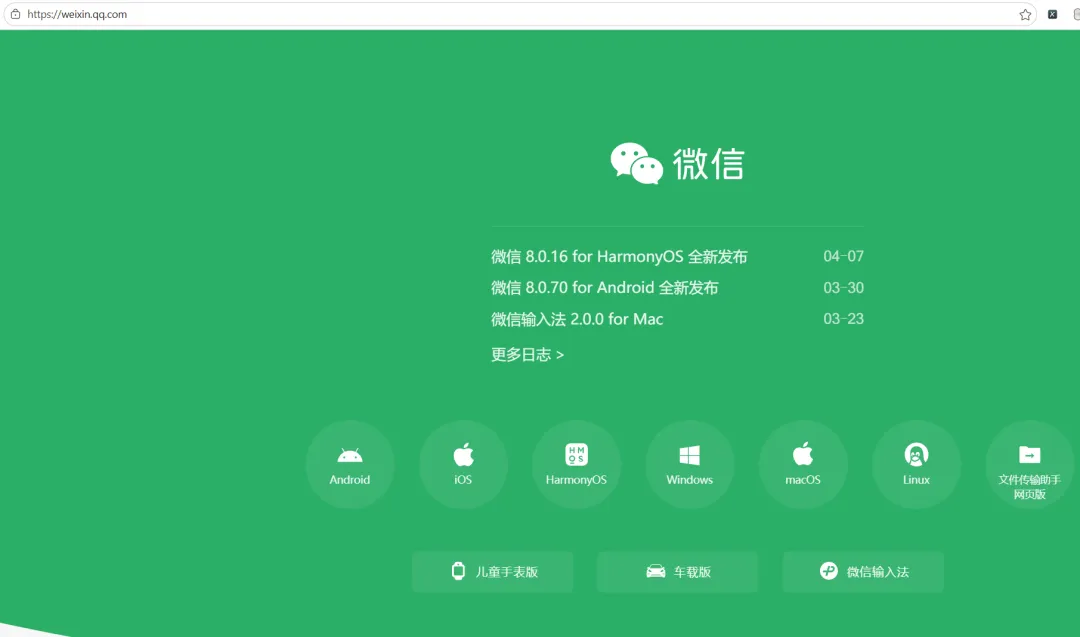Open the X extension icon in toolbar
Viewport: 1080px width, 637px height.
point(1052,14)
